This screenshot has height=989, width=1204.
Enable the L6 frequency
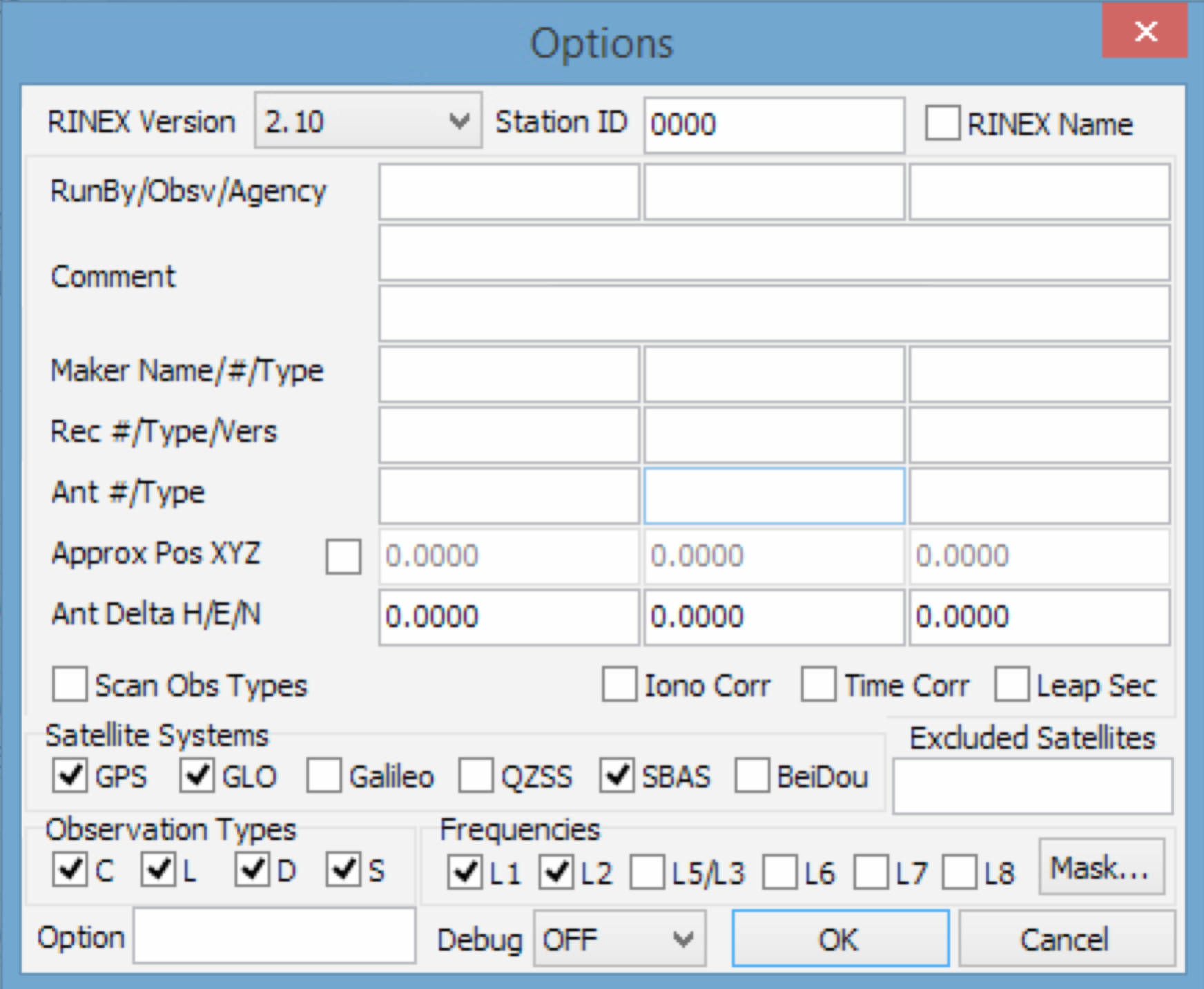780,872
